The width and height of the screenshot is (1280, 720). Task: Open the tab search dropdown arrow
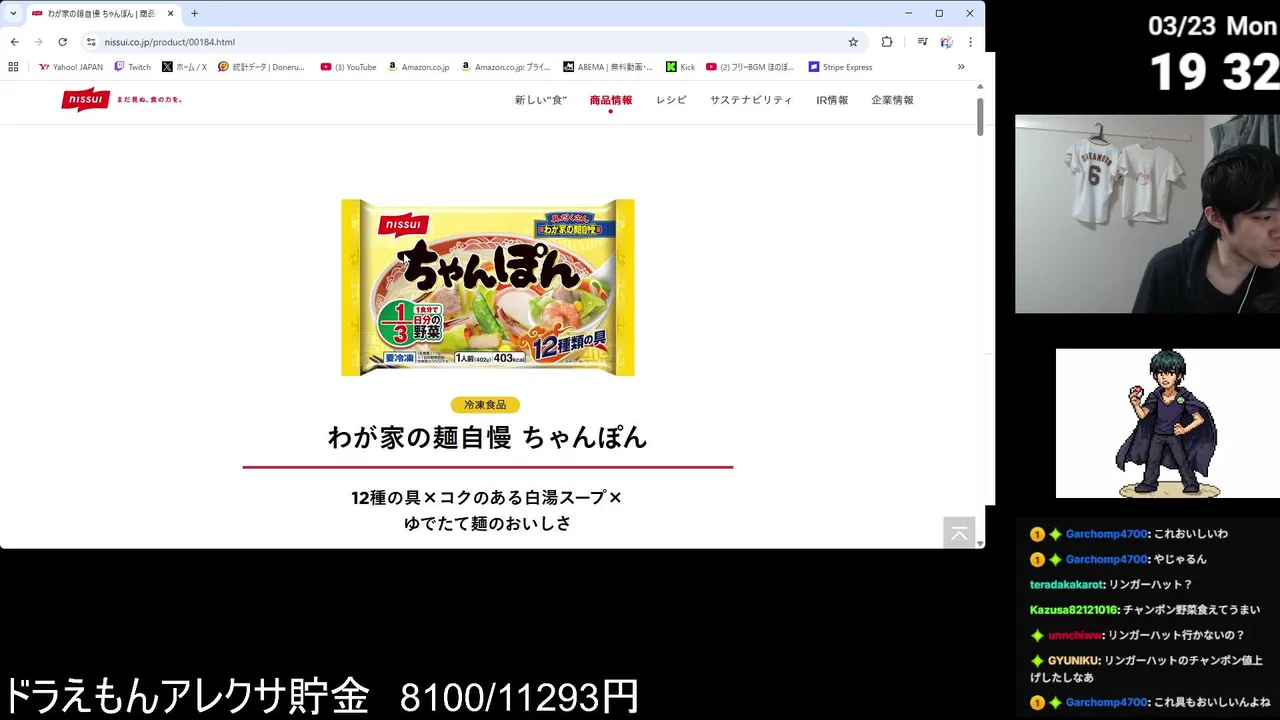pos(12,14)
